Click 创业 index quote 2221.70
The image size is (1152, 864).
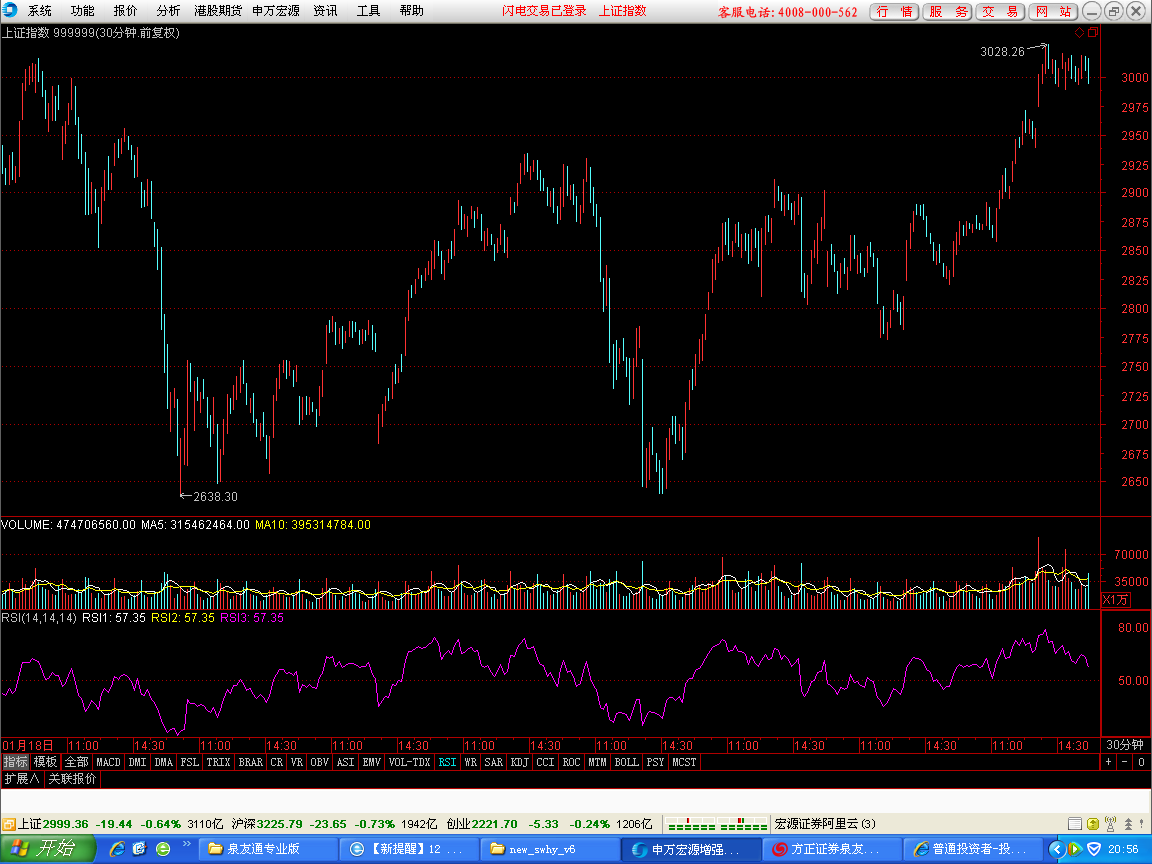click(494, 824)
